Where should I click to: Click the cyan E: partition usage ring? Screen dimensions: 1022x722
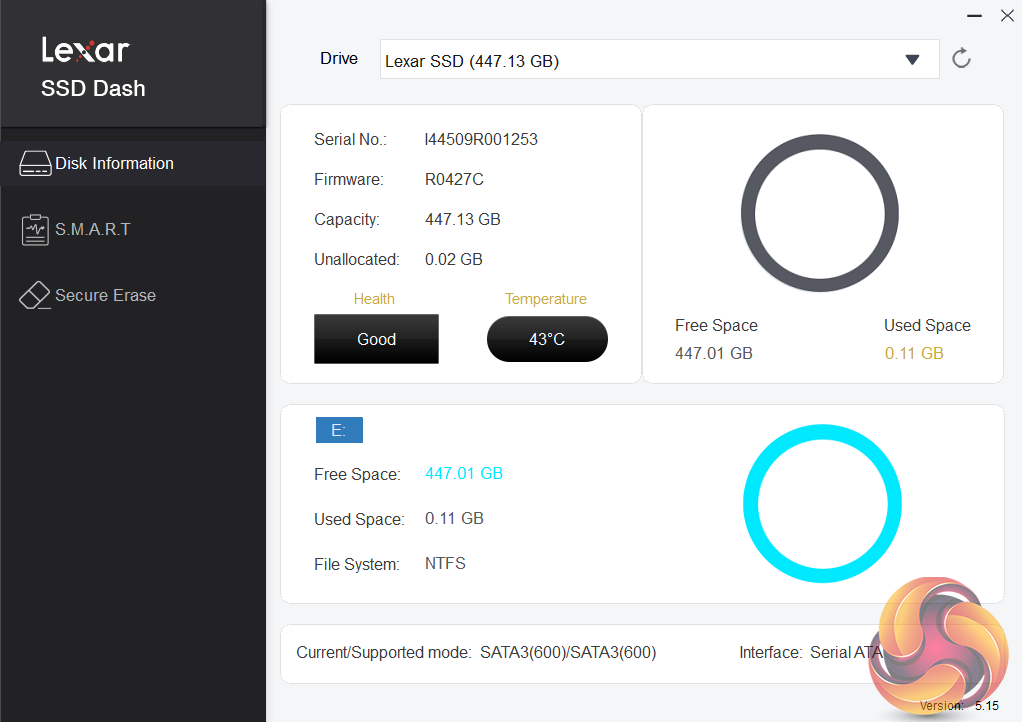pyautogui.click(x=823, y=504)
